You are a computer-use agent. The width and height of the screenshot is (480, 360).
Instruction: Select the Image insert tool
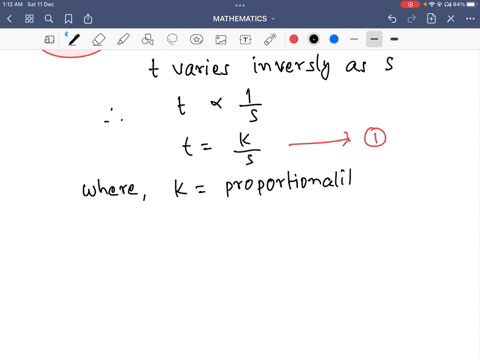click(221, 40)
